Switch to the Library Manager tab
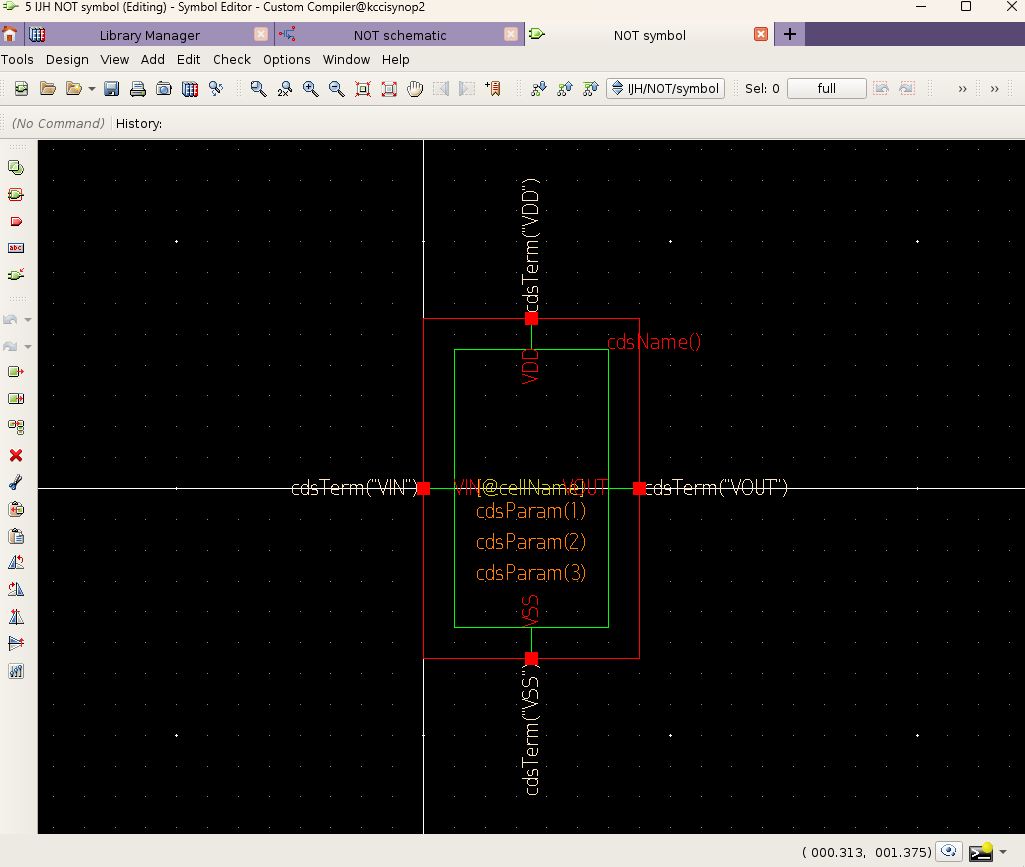The height and width of the screenshot is (867, 1025). (x=150, y=35)
